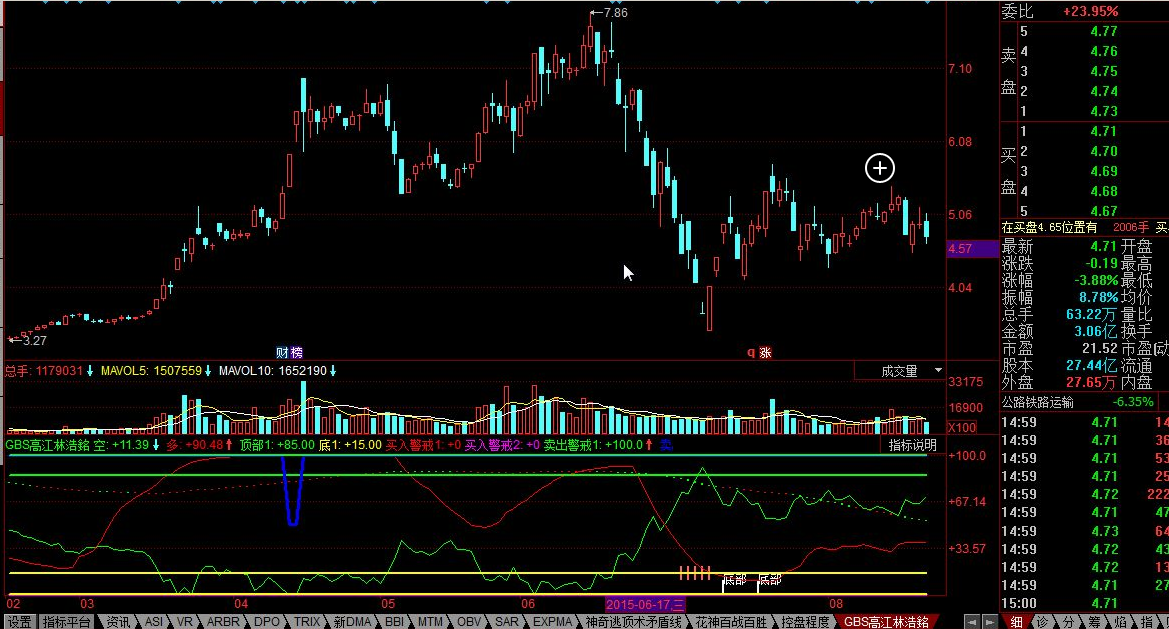
Task: Click the 财 marker on the chart
Action: point(283,353)
